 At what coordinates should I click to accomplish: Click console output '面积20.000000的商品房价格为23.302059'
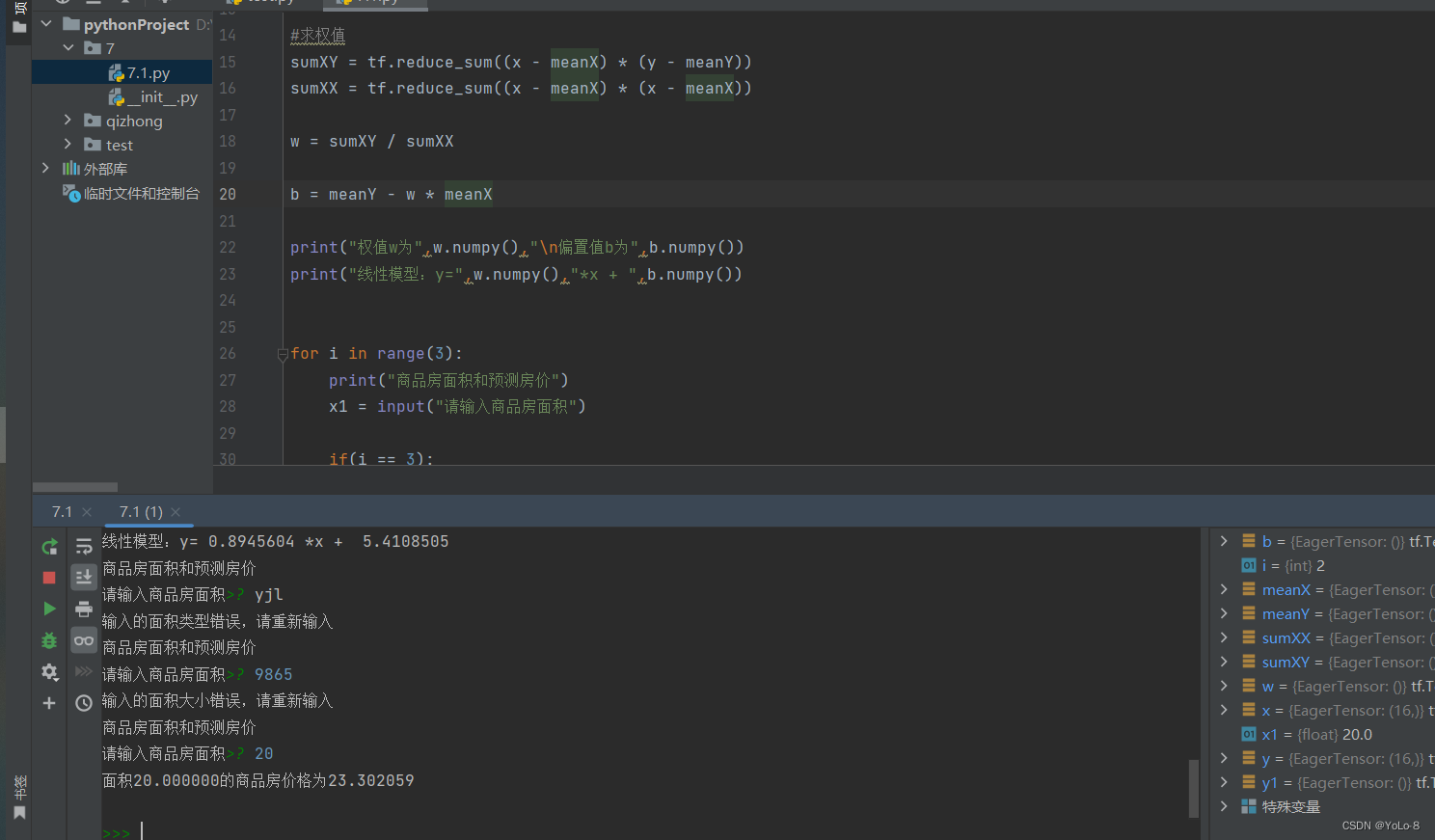(x=258, y=780)
